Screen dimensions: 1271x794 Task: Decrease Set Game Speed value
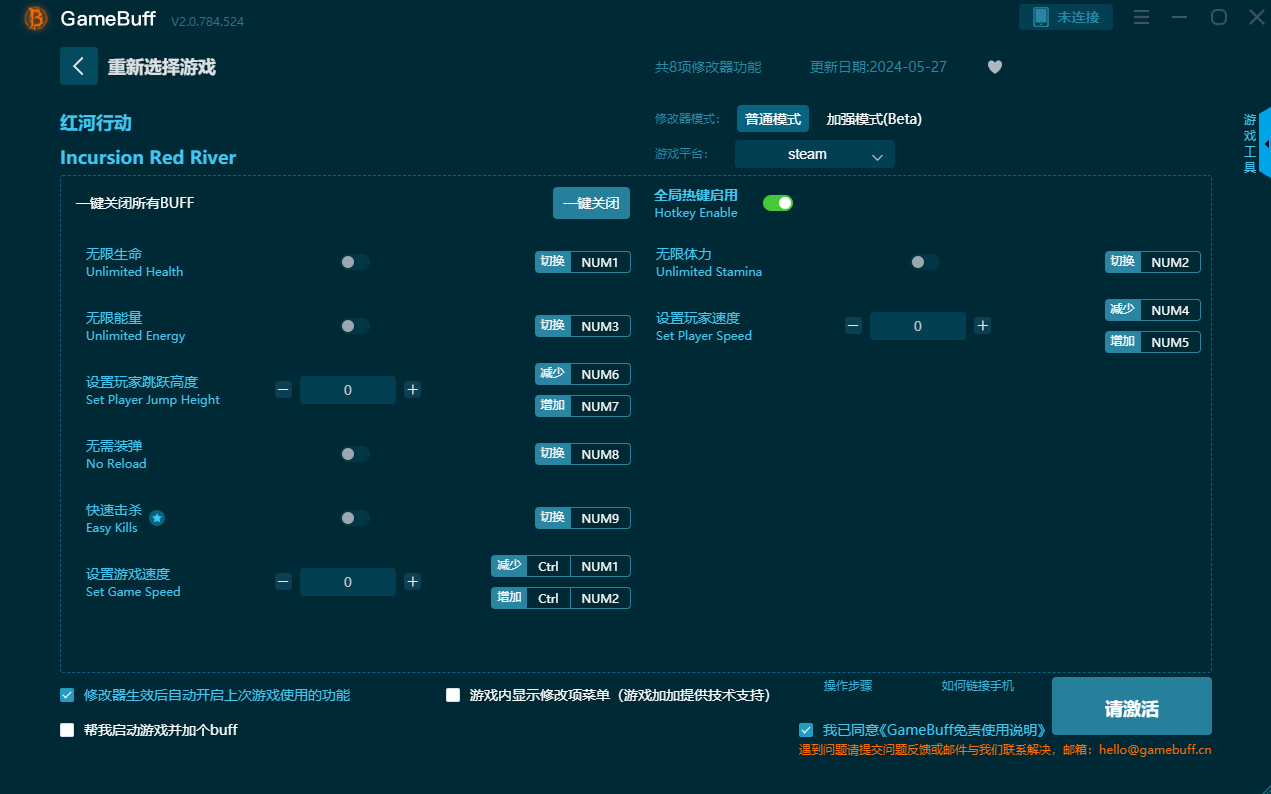click(x=283, y=582)
